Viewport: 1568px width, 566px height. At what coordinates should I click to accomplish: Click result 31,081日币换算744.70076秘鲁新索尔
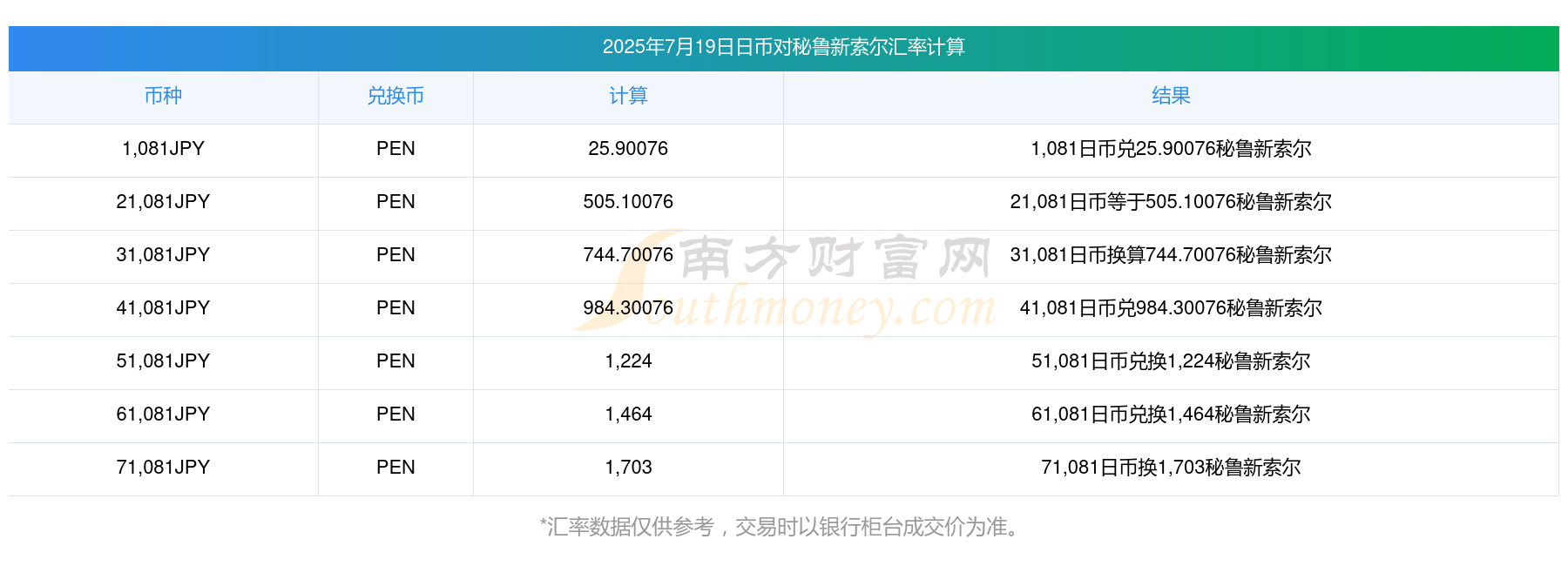click(1171, 255)
